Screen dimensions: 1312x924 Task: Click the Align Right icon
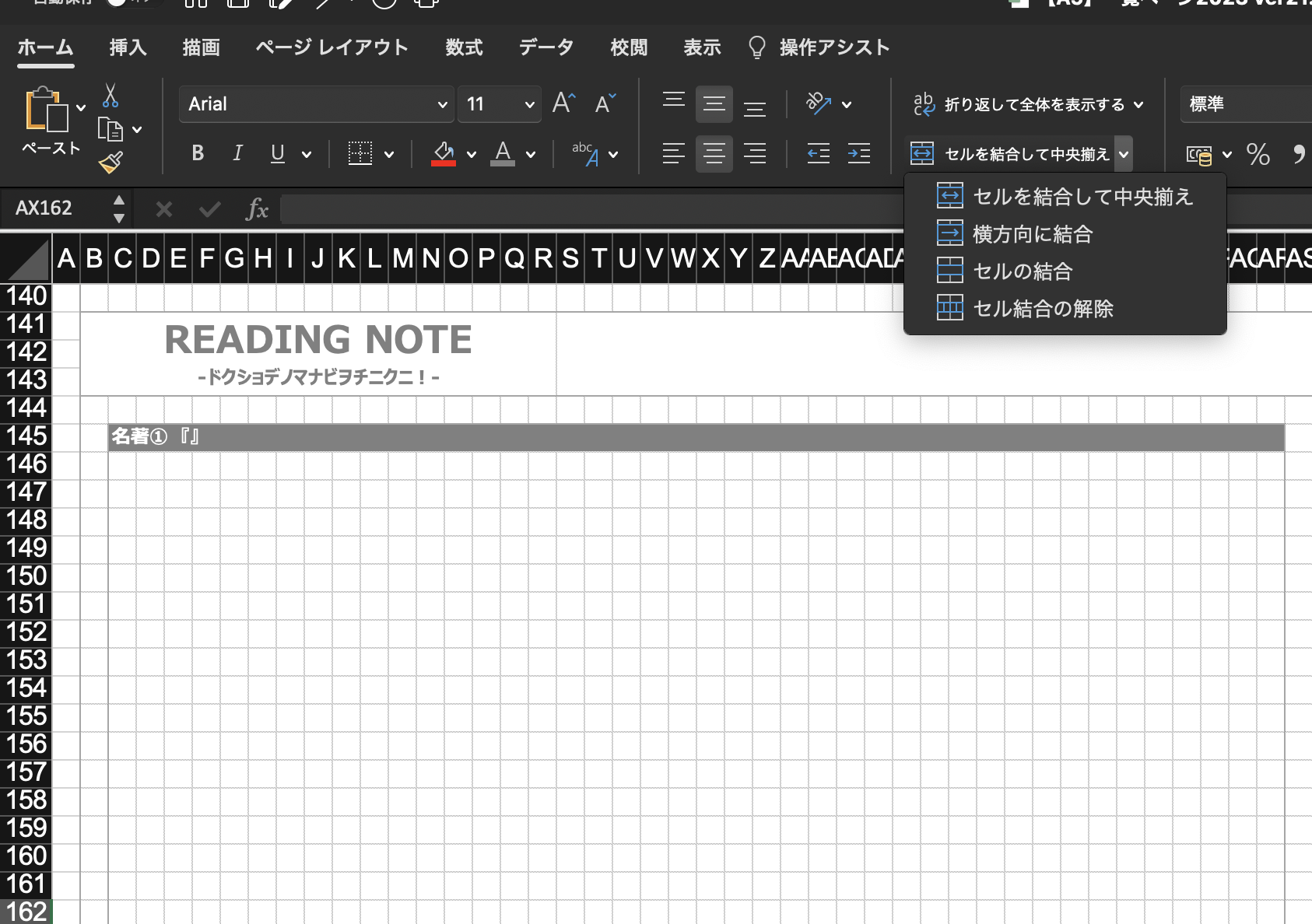pyautogui.click(x=754, y=154)
